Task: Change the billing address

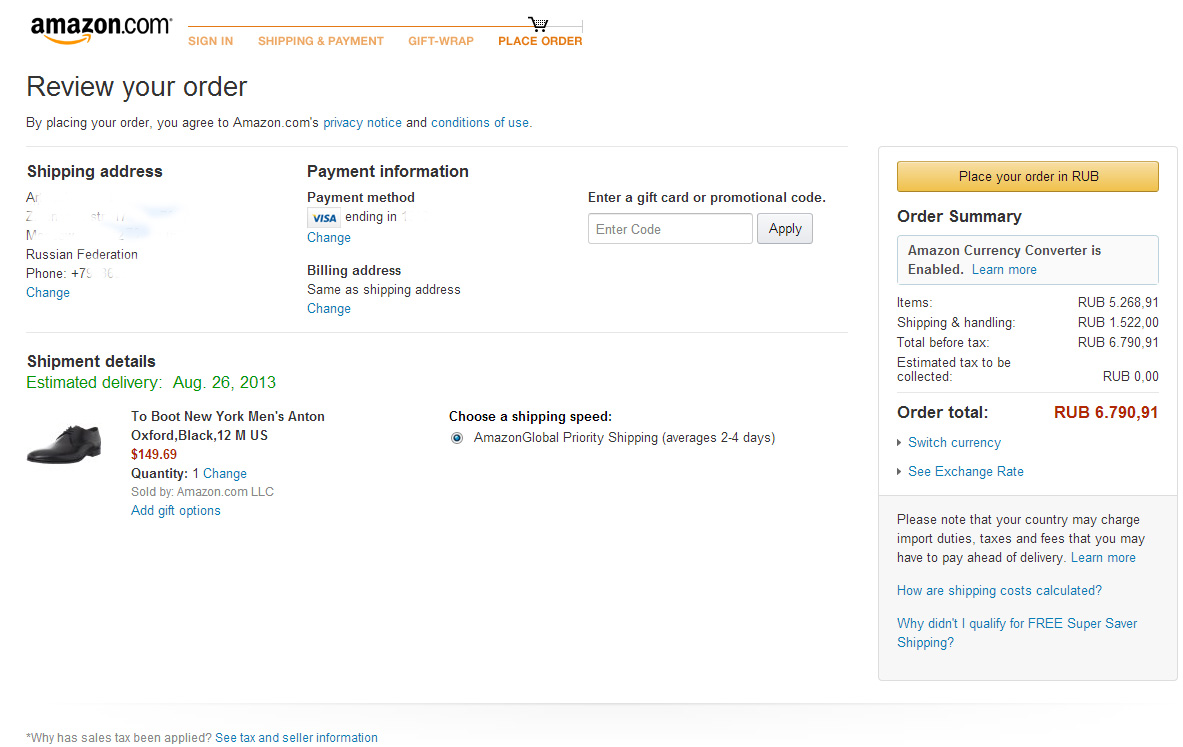Action: [x=329, y=309]
